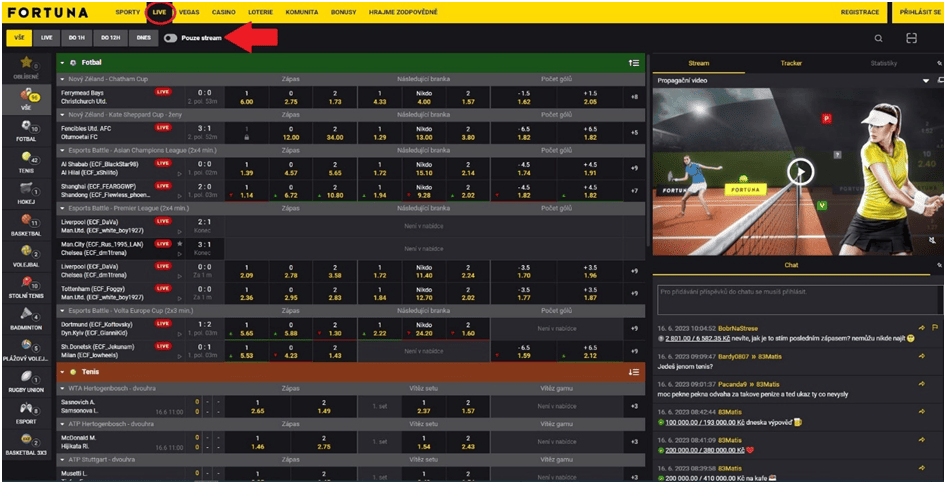Click the Přihlásit se button
Image resolution: width=946 pixels, height=484 pixels.
coord(918,12)
